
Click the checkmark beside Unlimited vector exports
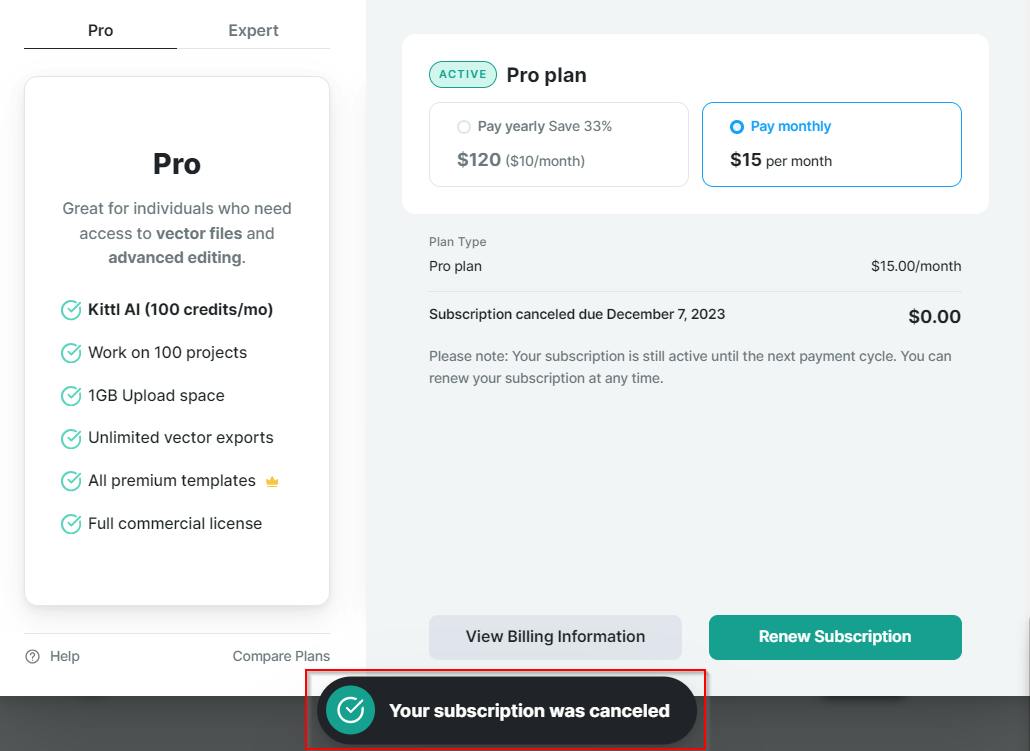(71, 438)
